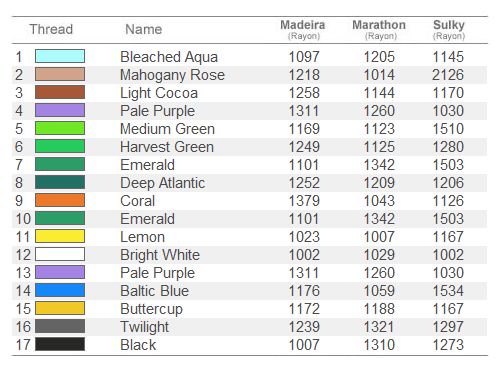The width and height of the screenshot is (500, 366).
Task: Pick the Light Cocoa brown swatch
Action: coord(60,92)
